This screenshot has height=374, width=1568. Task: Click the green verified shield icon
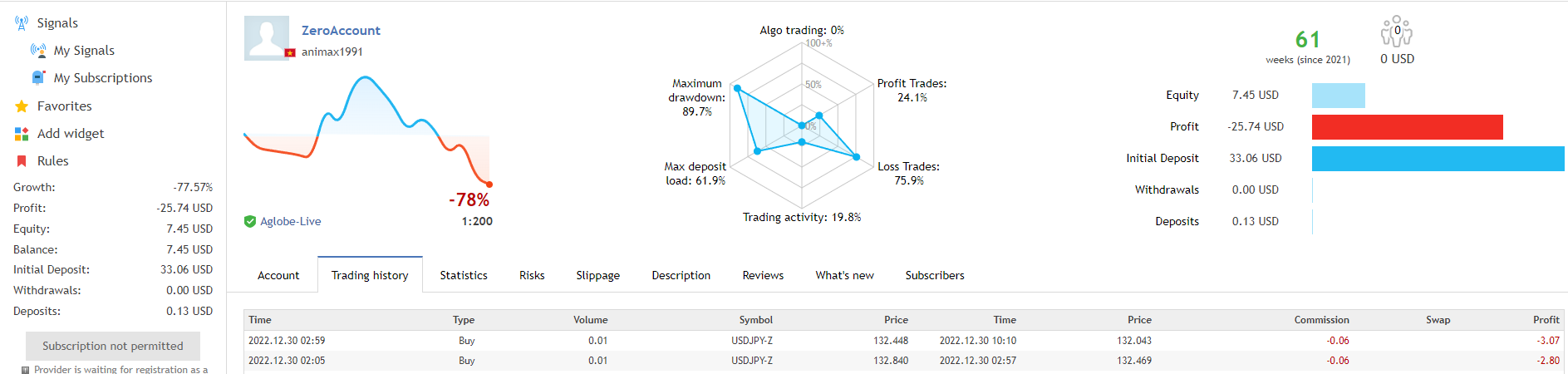click(x=249, y=222)
